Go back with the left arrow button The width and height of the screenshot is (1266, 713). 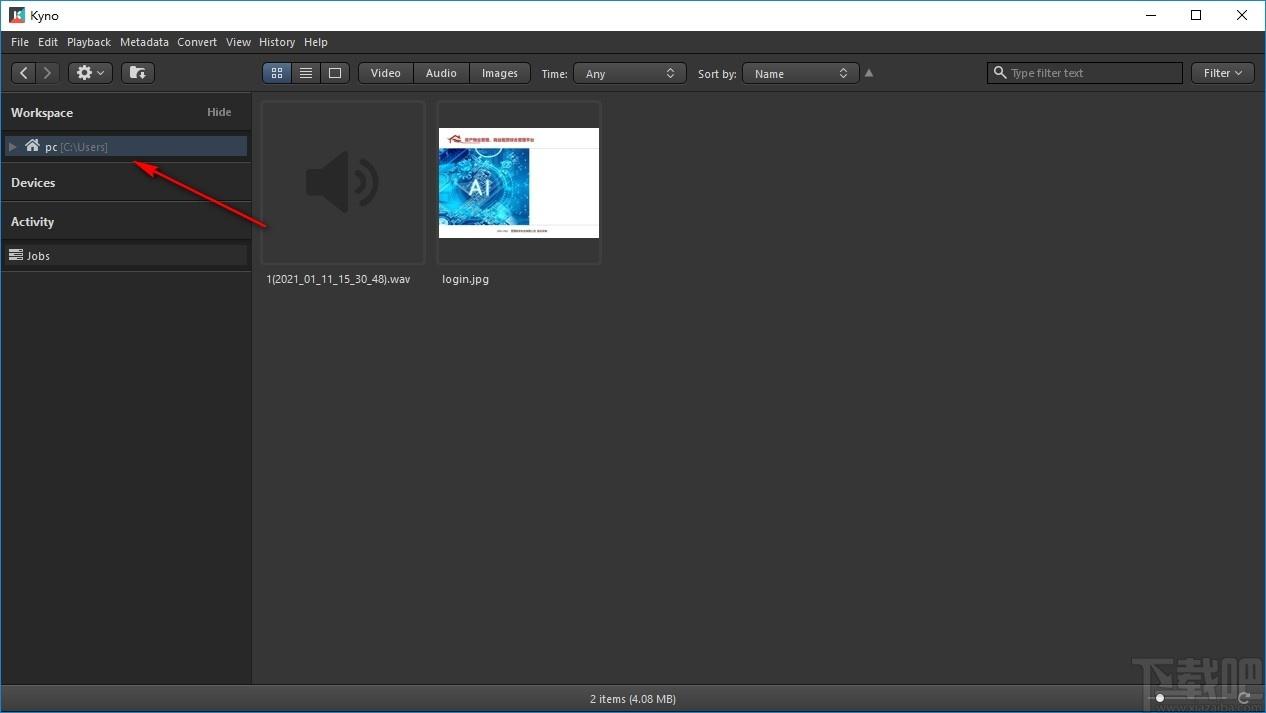tap(24, 73)
